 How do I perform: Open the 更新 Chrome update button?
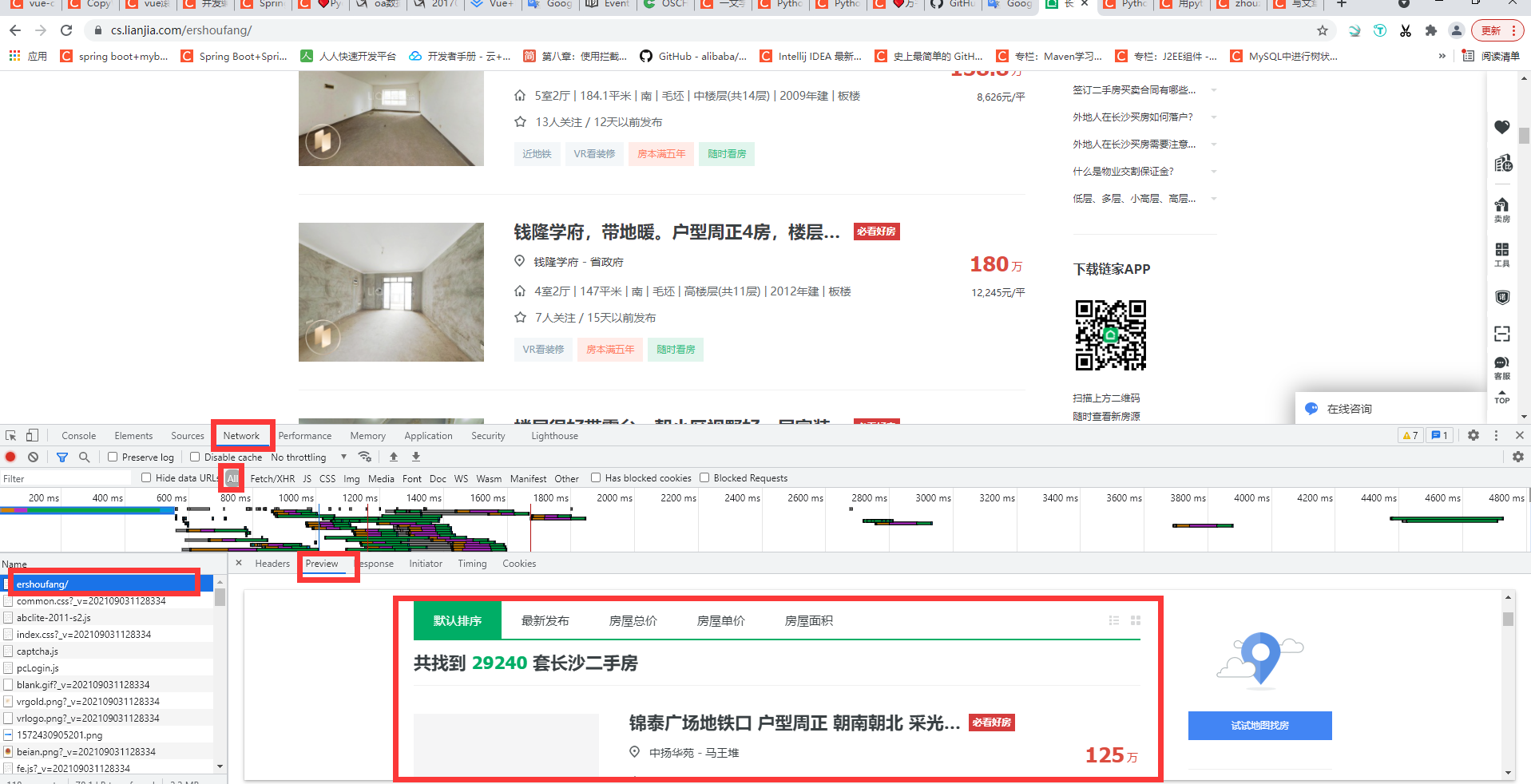(x=1497, y=30)
